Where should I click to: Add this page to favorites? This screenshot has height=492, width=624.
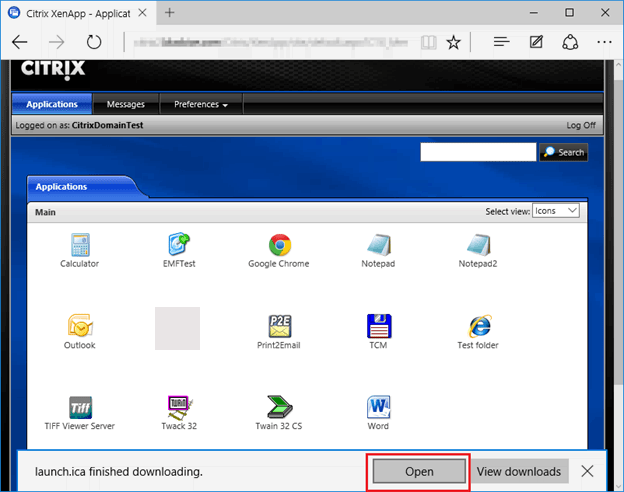pyautogui.click(x=453, y=42)
